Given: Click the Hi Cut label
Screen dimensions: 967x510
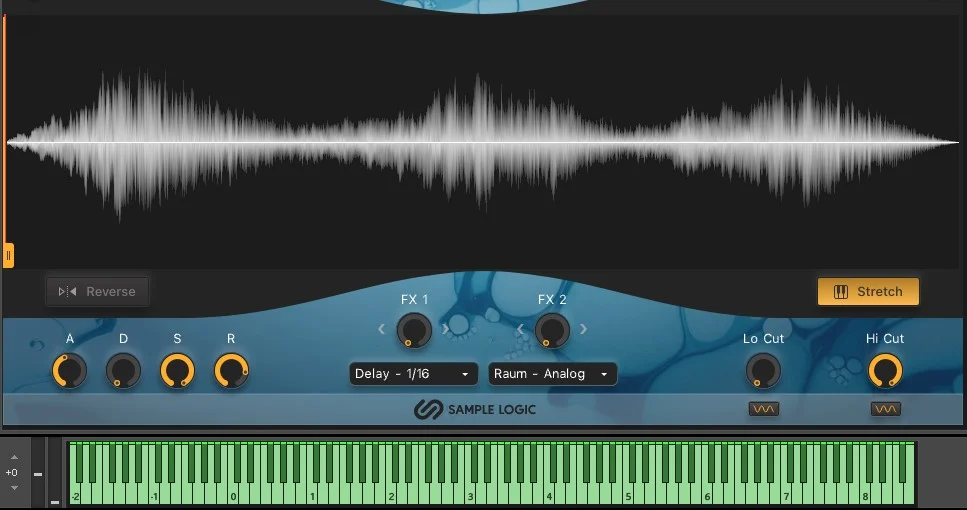Looking at the screenshot, I should [x=885, y=339].
